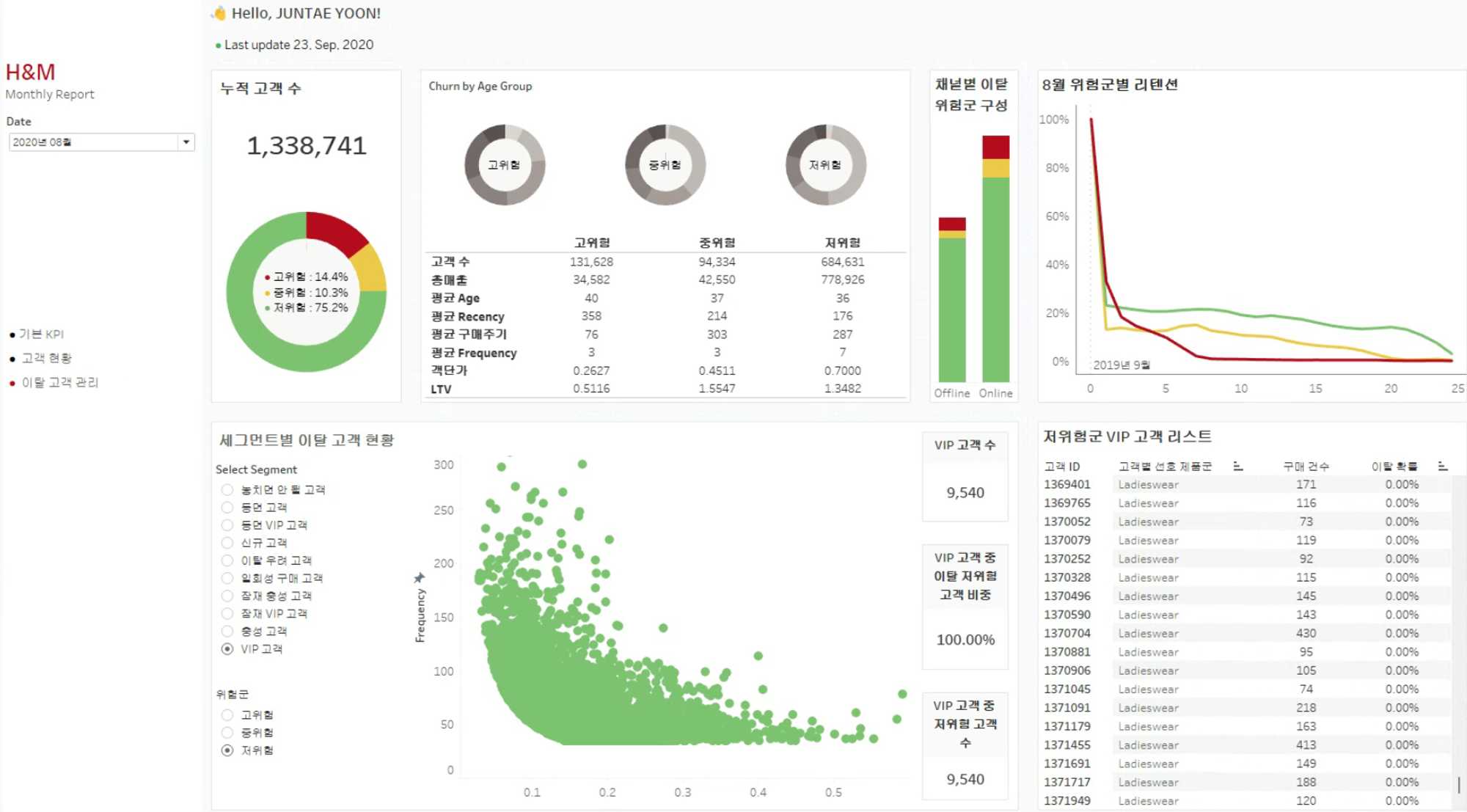
Task: Click the customer list vertical scrollbar
Action: click(x=1458, y=784)
